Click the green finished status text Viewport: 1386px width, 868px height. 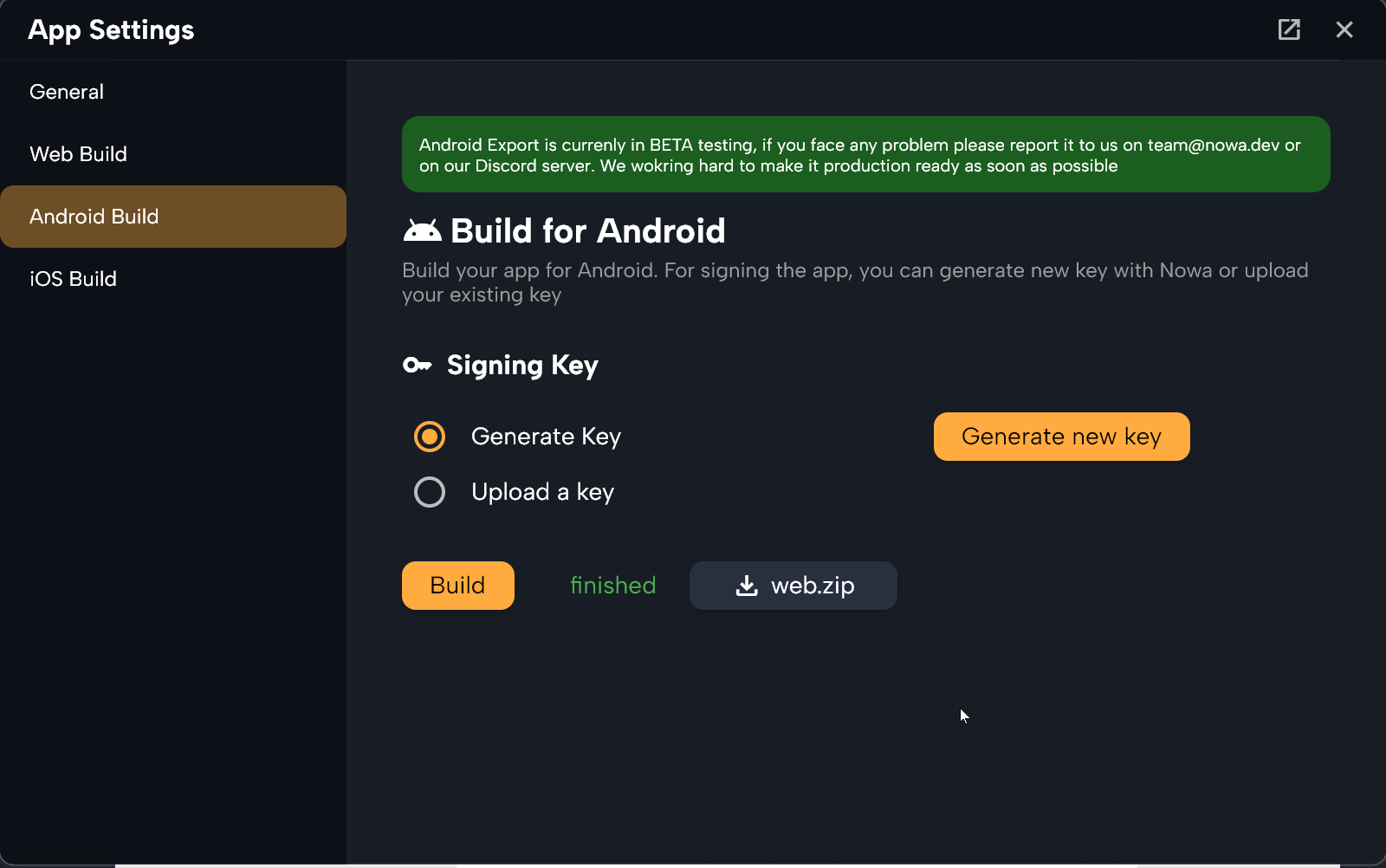coord(613,586)
